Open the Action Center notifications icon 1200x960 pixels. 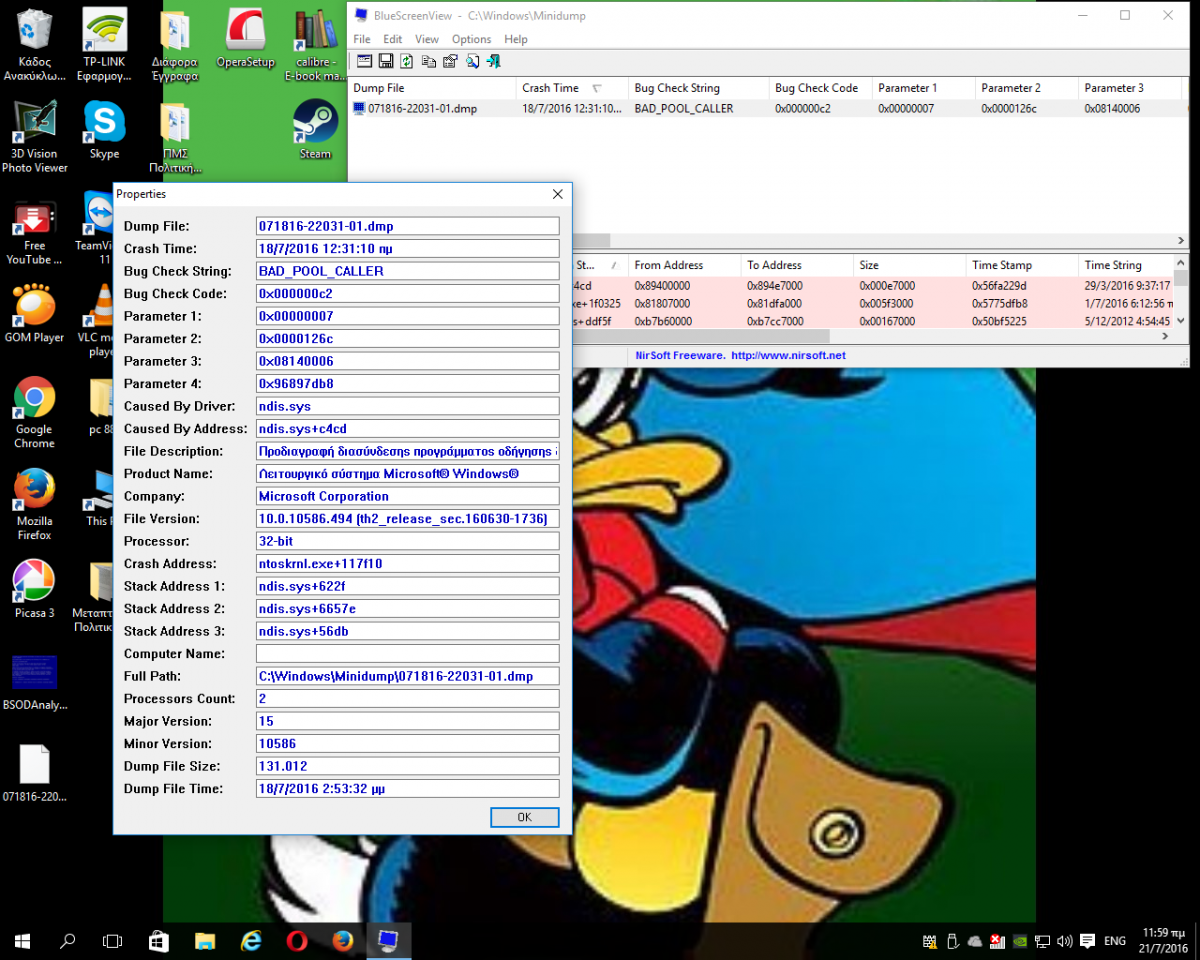point(1087,941)
